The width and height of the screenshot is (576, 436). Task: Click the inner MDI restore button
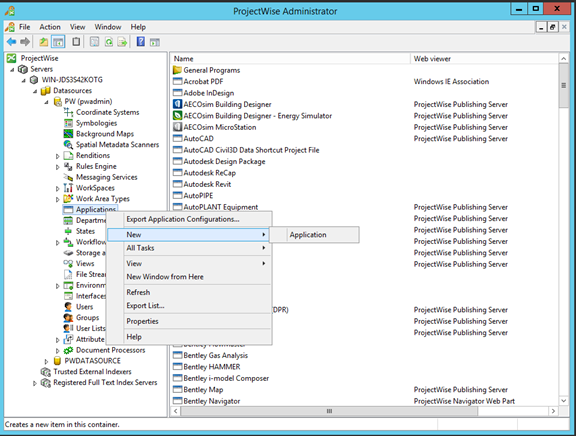point(552,27)
